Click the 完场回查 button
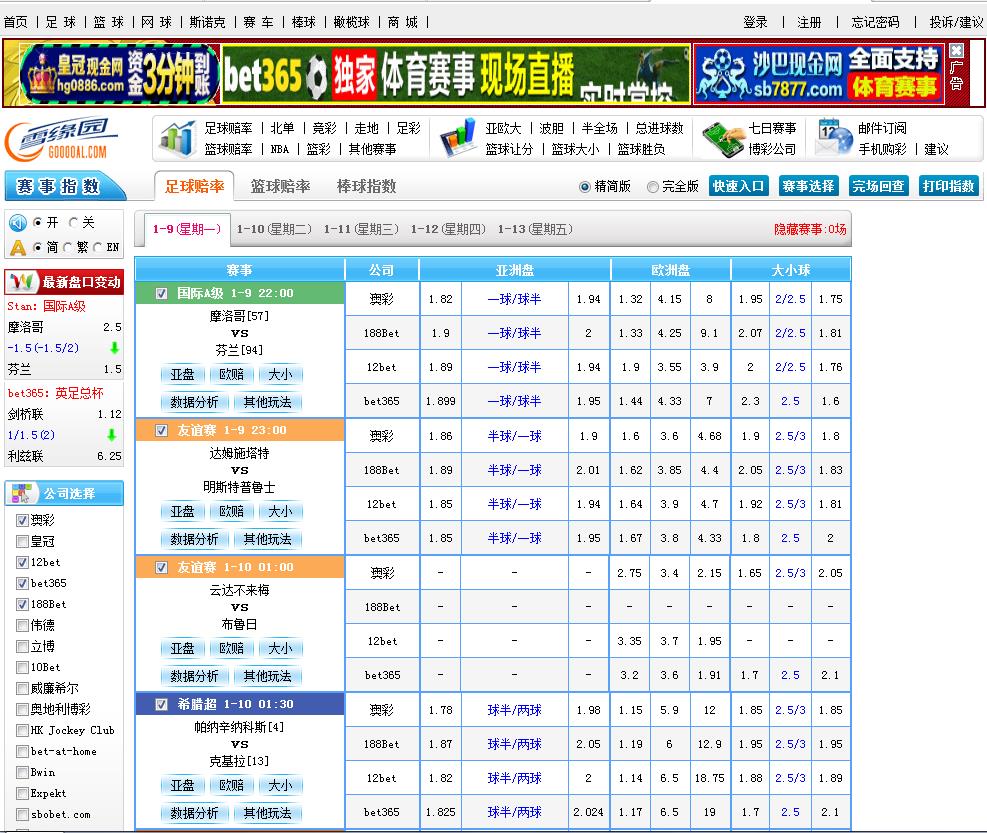Viewport: 987px width, 833px height. point(878,186)
